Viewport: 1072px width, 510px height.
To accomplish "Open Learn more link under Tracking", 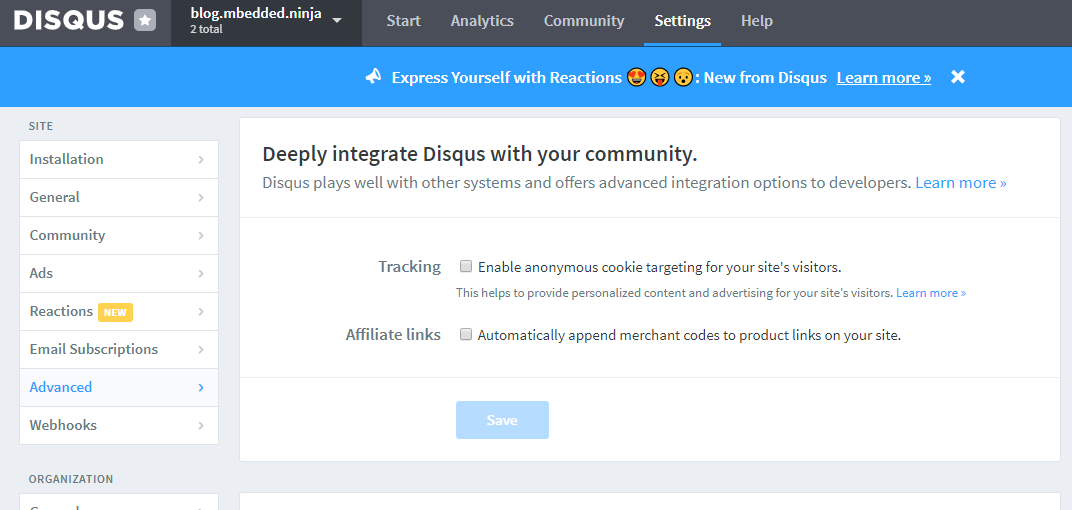I will point(930,293).
